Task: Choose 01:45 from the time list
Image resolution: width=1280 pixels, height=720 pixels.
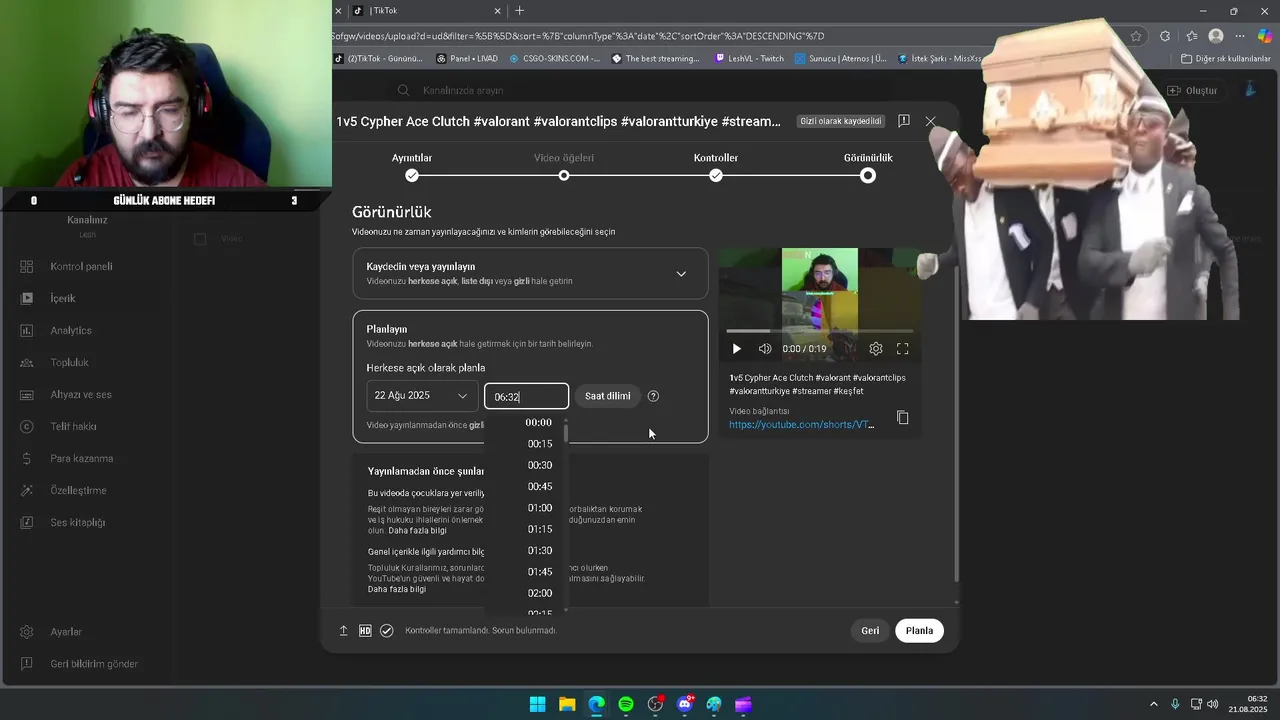Action: [539, 572]
